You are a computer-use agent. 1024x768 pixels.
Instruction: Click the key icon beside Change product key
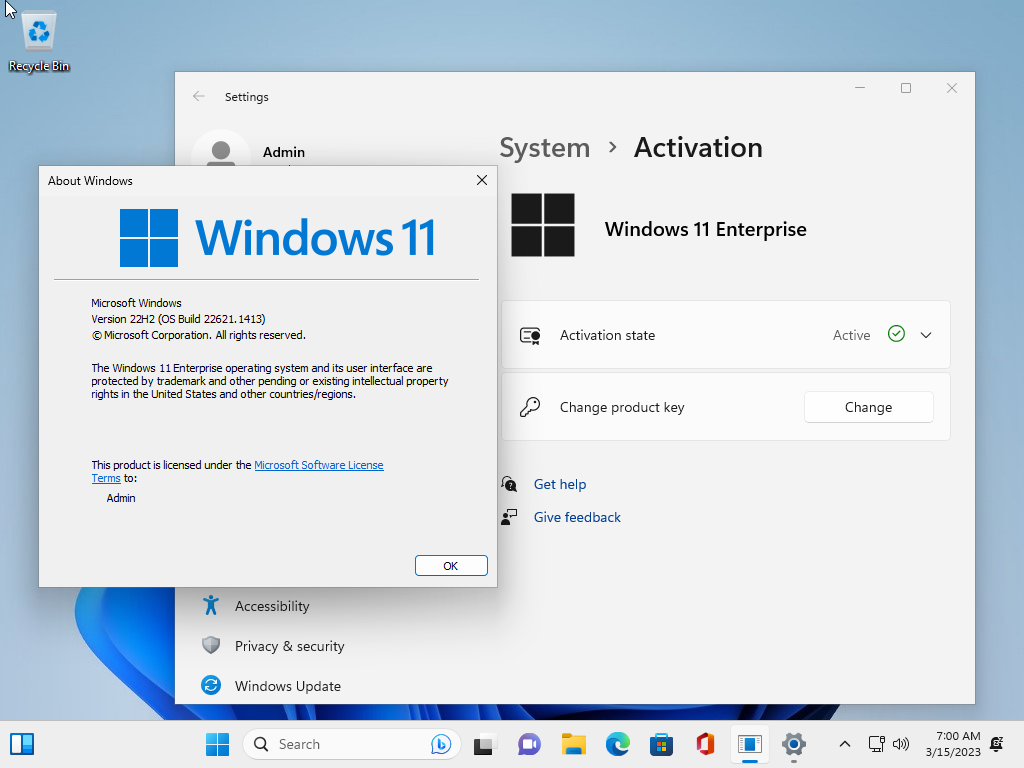(x=530, y=407)
